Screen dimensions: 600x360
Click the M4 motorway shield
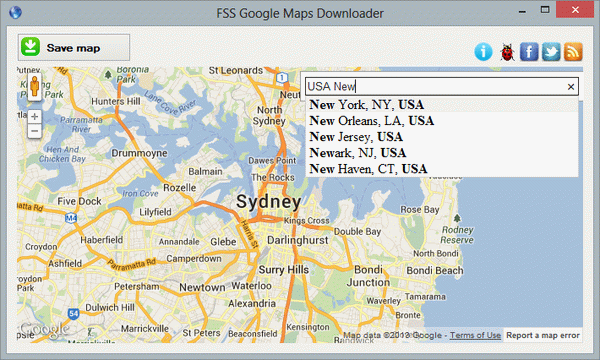point(71,218)
